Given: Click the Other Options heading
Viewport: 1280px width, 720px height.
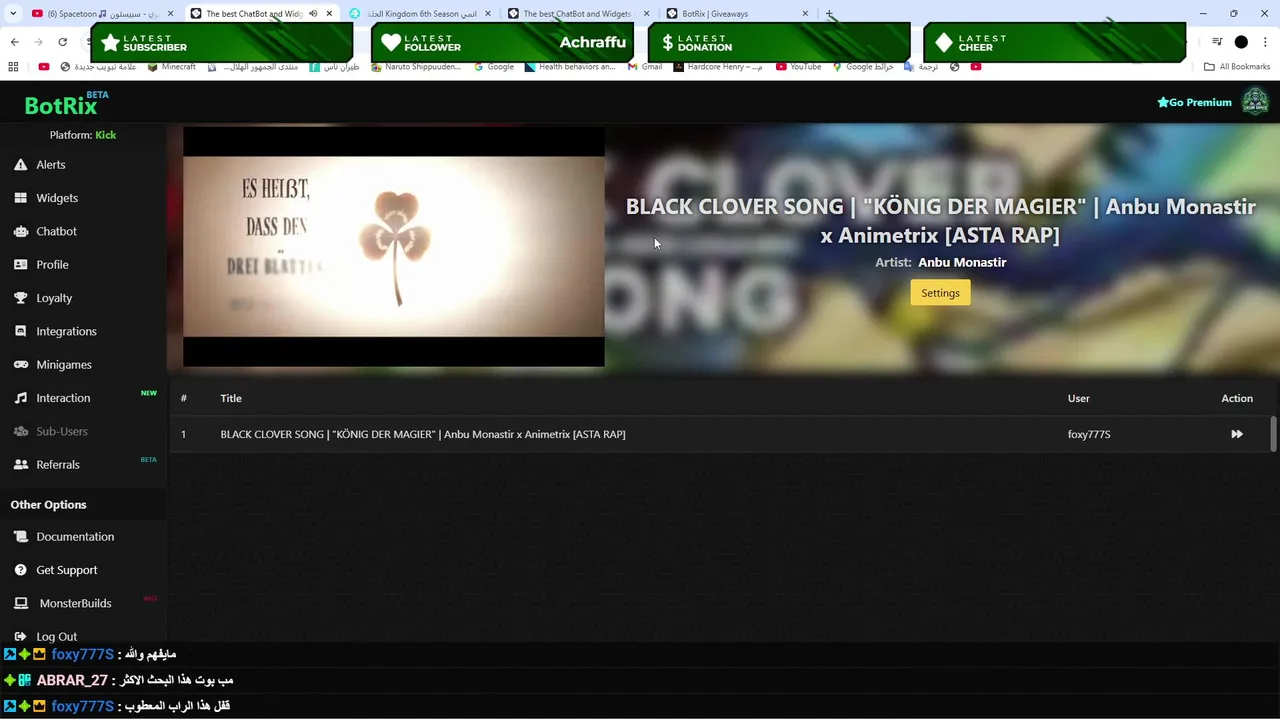Looking at the screenshot, I should click(48, 505).
